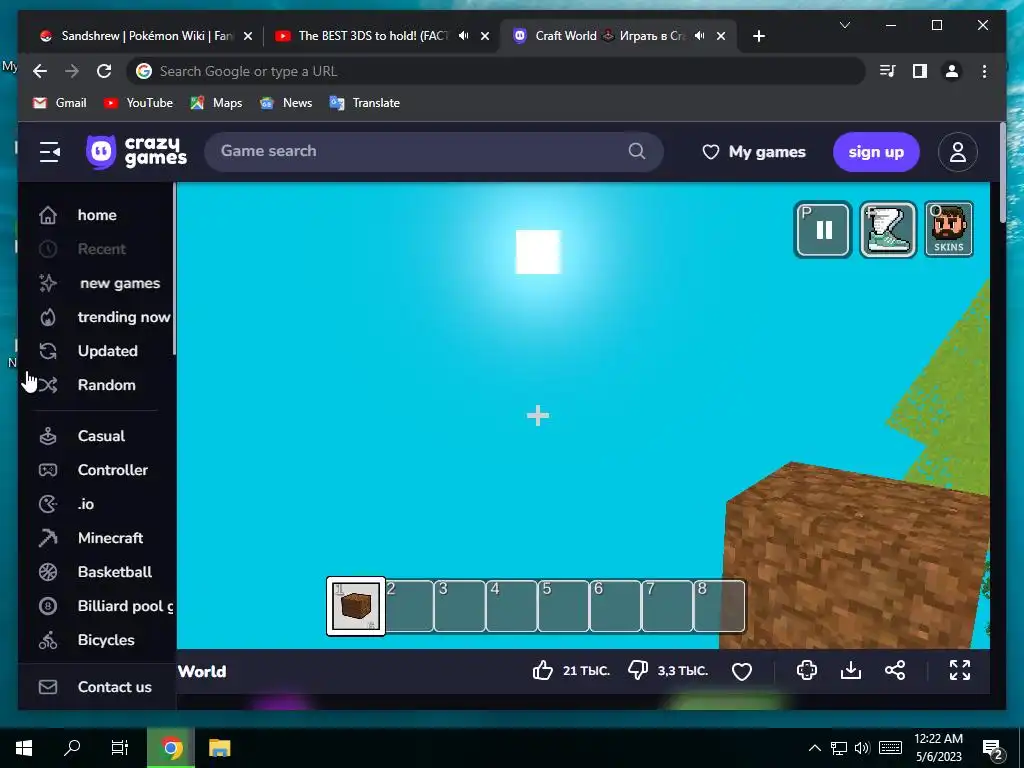This screenshot has width=1024, height=768.
Task: Select hotbar slot 4
Action: coord(511,606)
